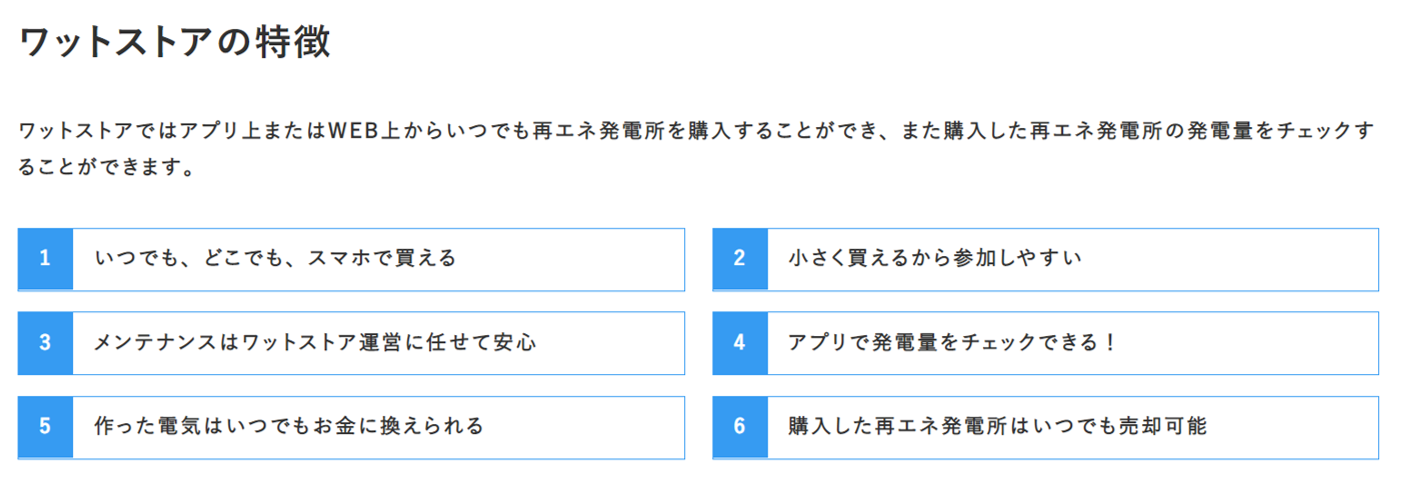Open the 'いつでも、どこでも、スマホで買える' feature text

(275, 259)
